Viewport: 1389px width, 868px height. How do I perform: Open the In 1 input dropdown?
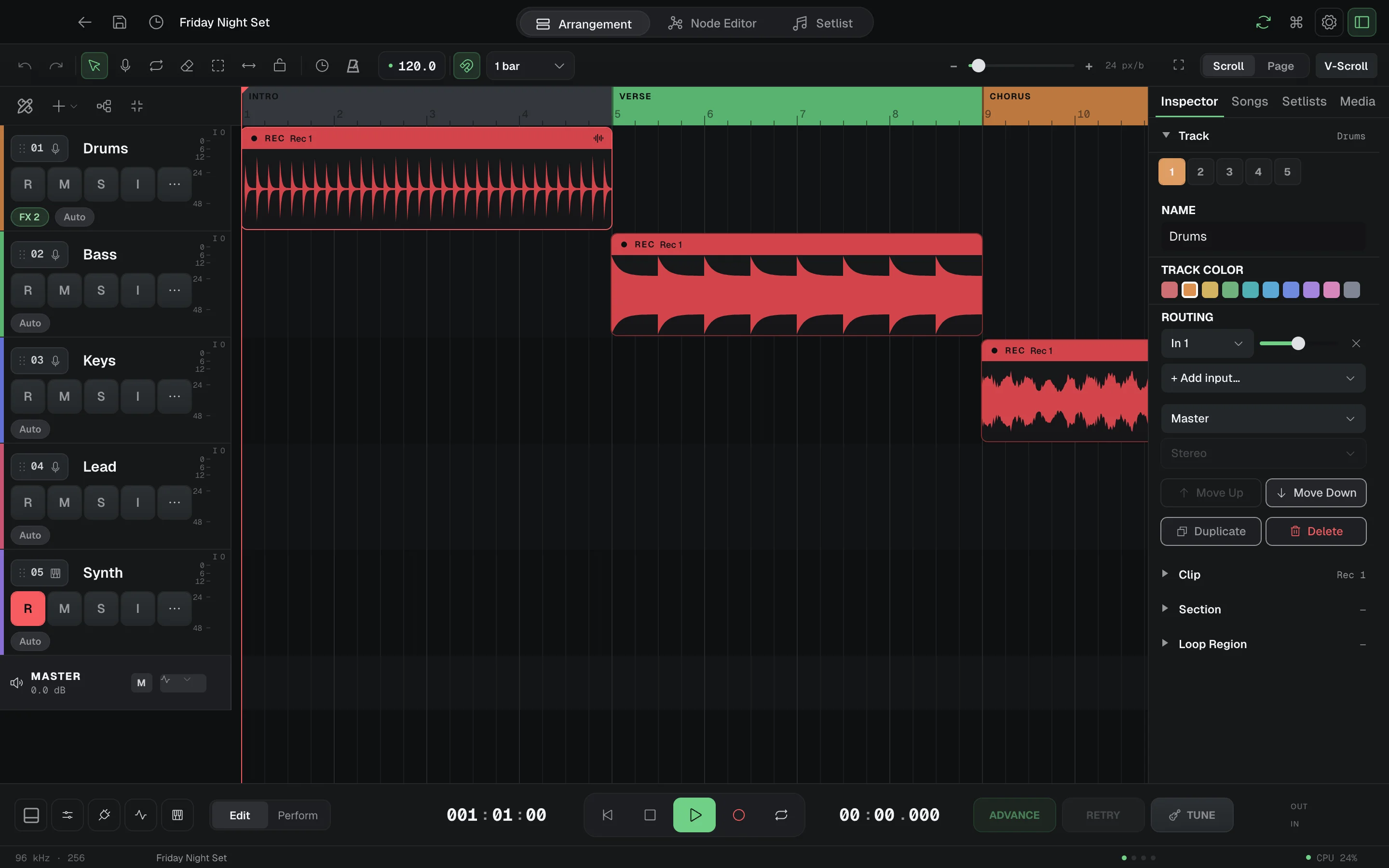coord(1207,343)
